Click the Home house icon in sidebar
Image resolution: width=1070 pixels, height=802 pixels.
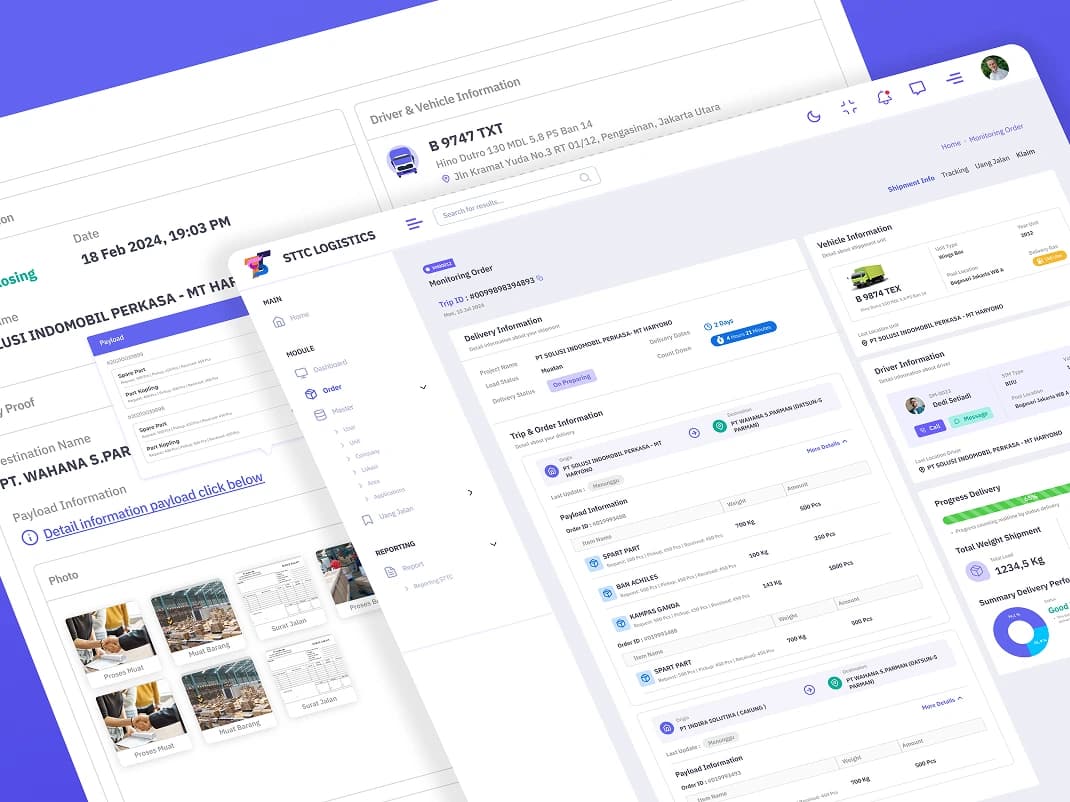pyautogui.click(x=278, y=321)
